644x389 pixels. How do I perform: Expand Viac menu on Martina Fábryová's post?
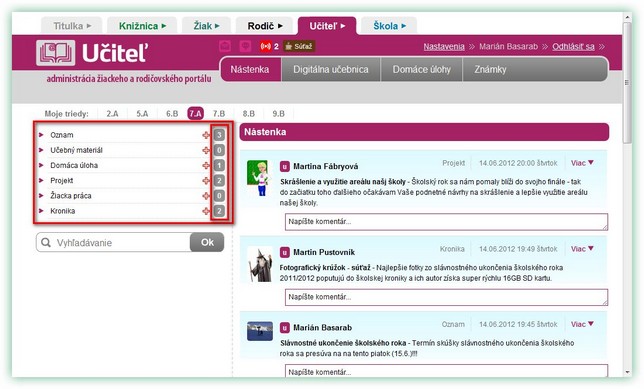[582, 163]
